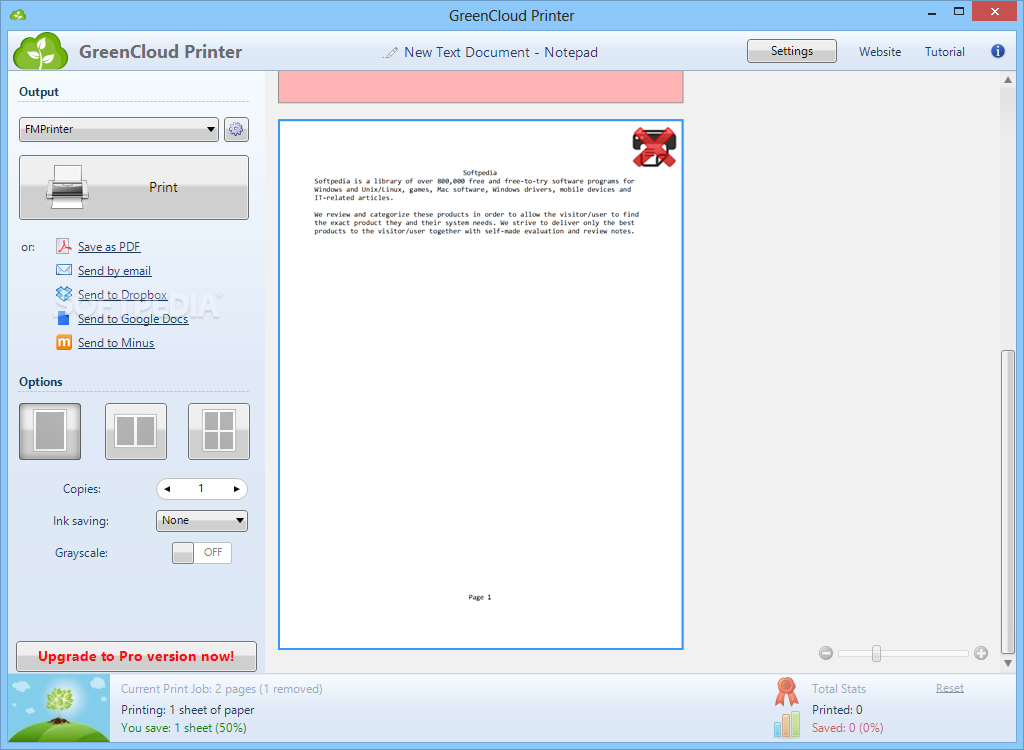Viewport: 1024px width, 750px height.
Task: Click 'New Text Document - Notepad' title
Action: (x=500, y=52)
